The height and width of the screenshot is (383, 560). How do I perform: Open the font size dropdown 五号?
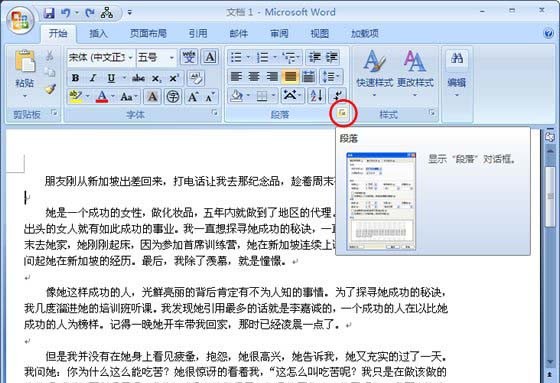point(156,57)
